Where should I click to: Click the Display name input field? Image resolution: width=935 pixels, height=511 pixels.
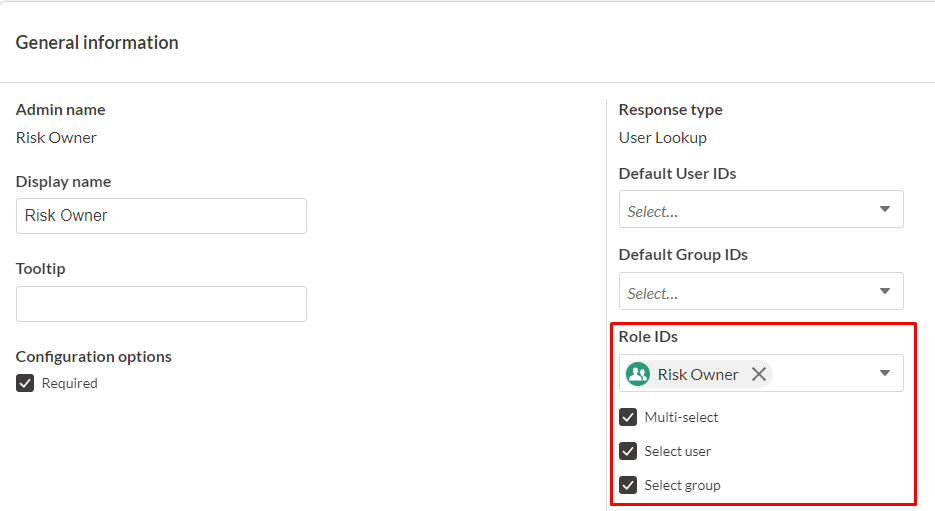(x=161, y=216)
